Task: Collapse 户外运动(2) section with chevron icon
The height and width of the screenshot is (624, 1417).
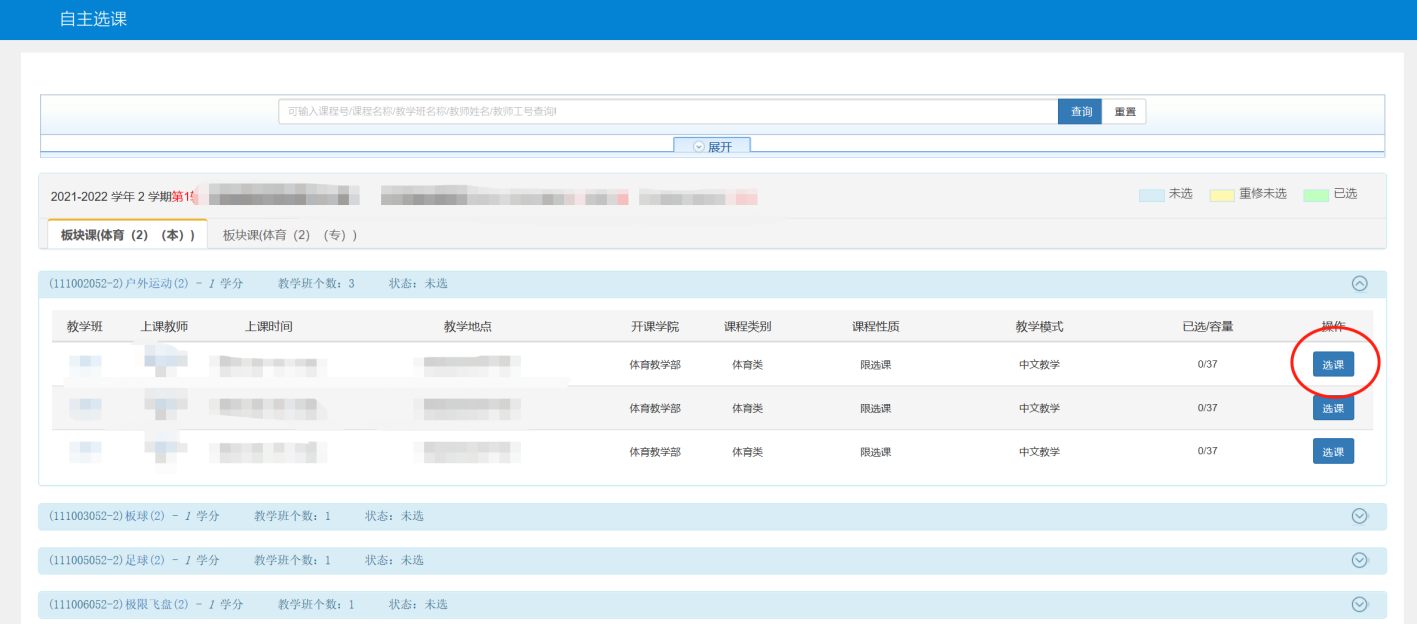Action: coord(1359,284)
